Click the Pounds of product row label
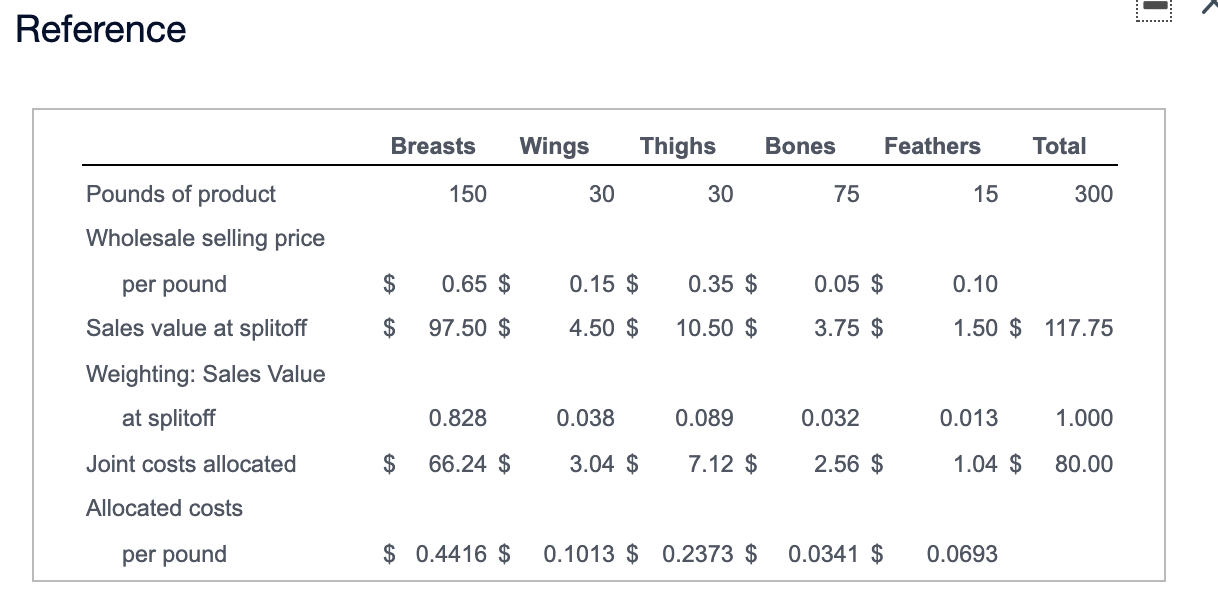The height and width of the screenshot is (614, 1218). tap(180, 194)
